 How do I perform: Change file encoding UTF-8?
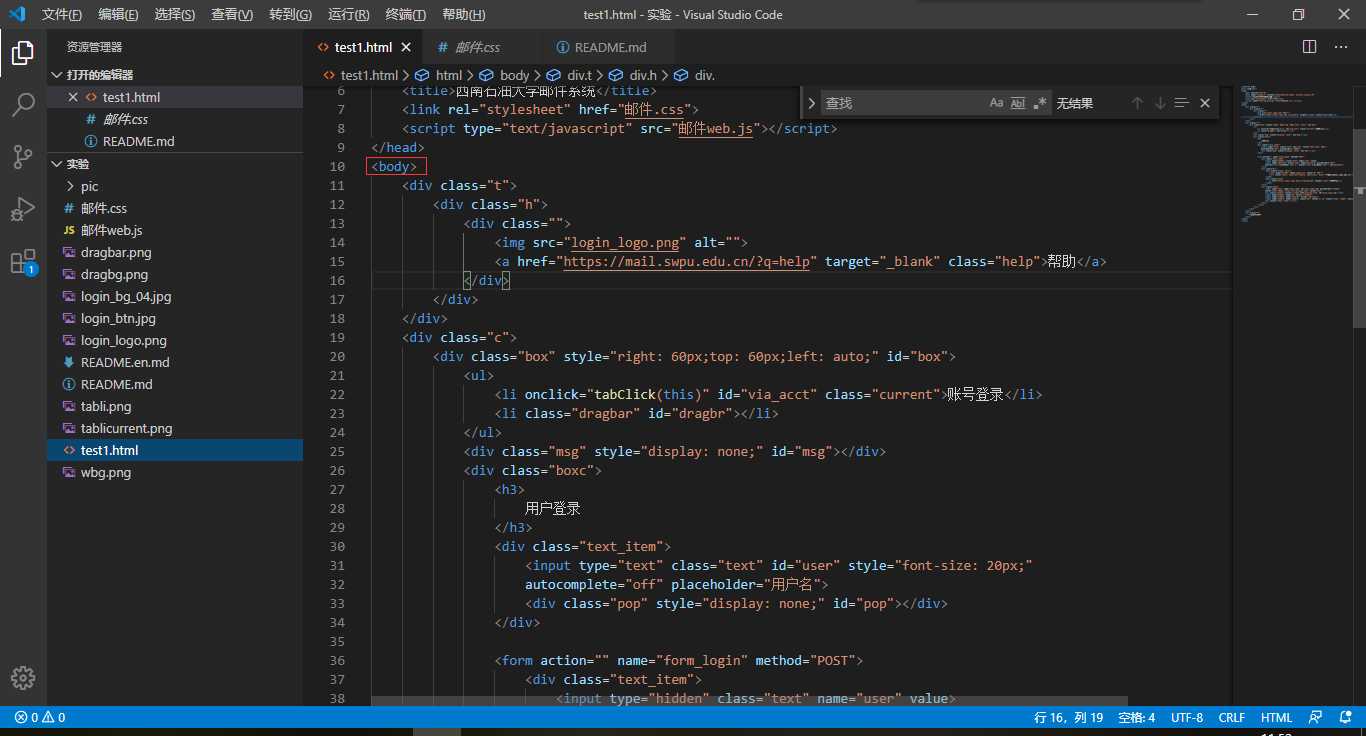1187,717
